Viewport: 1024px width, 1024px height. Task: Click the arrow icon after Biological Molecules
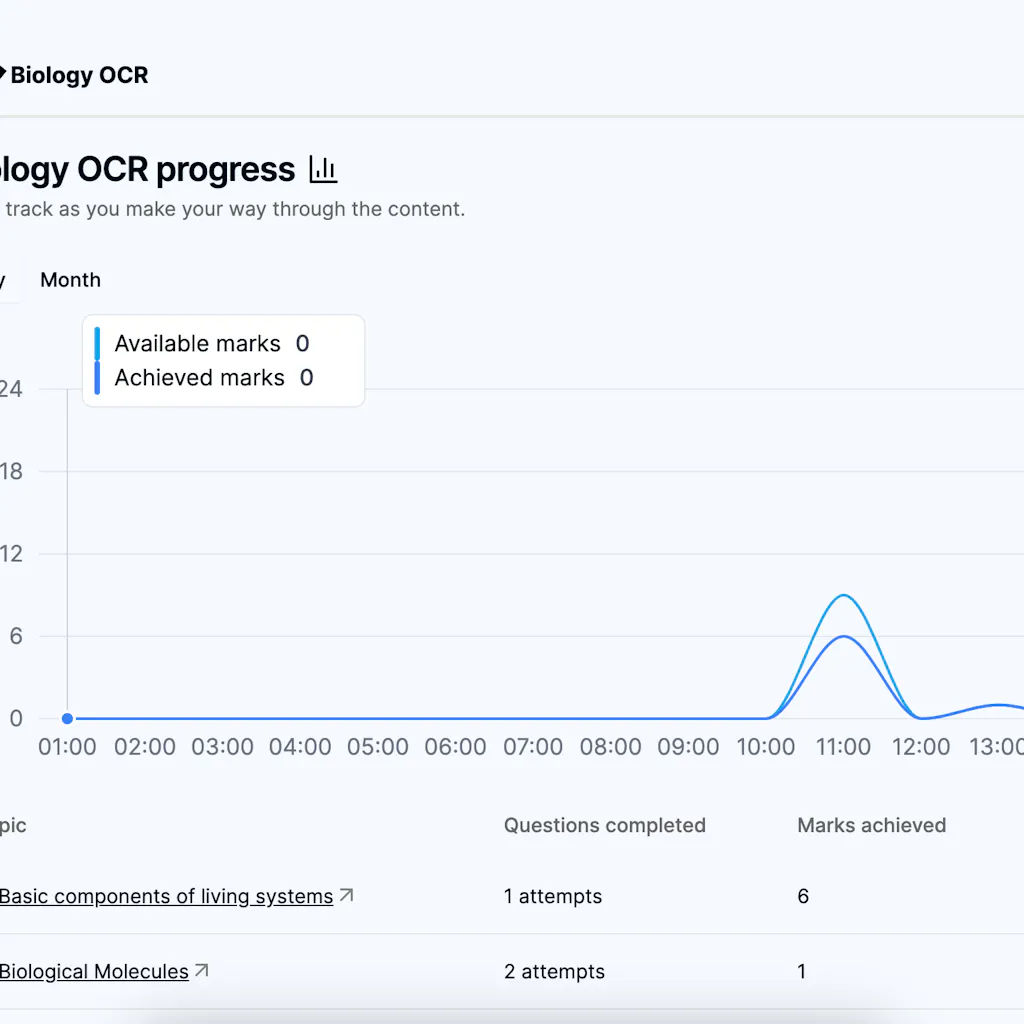point(201,970)
